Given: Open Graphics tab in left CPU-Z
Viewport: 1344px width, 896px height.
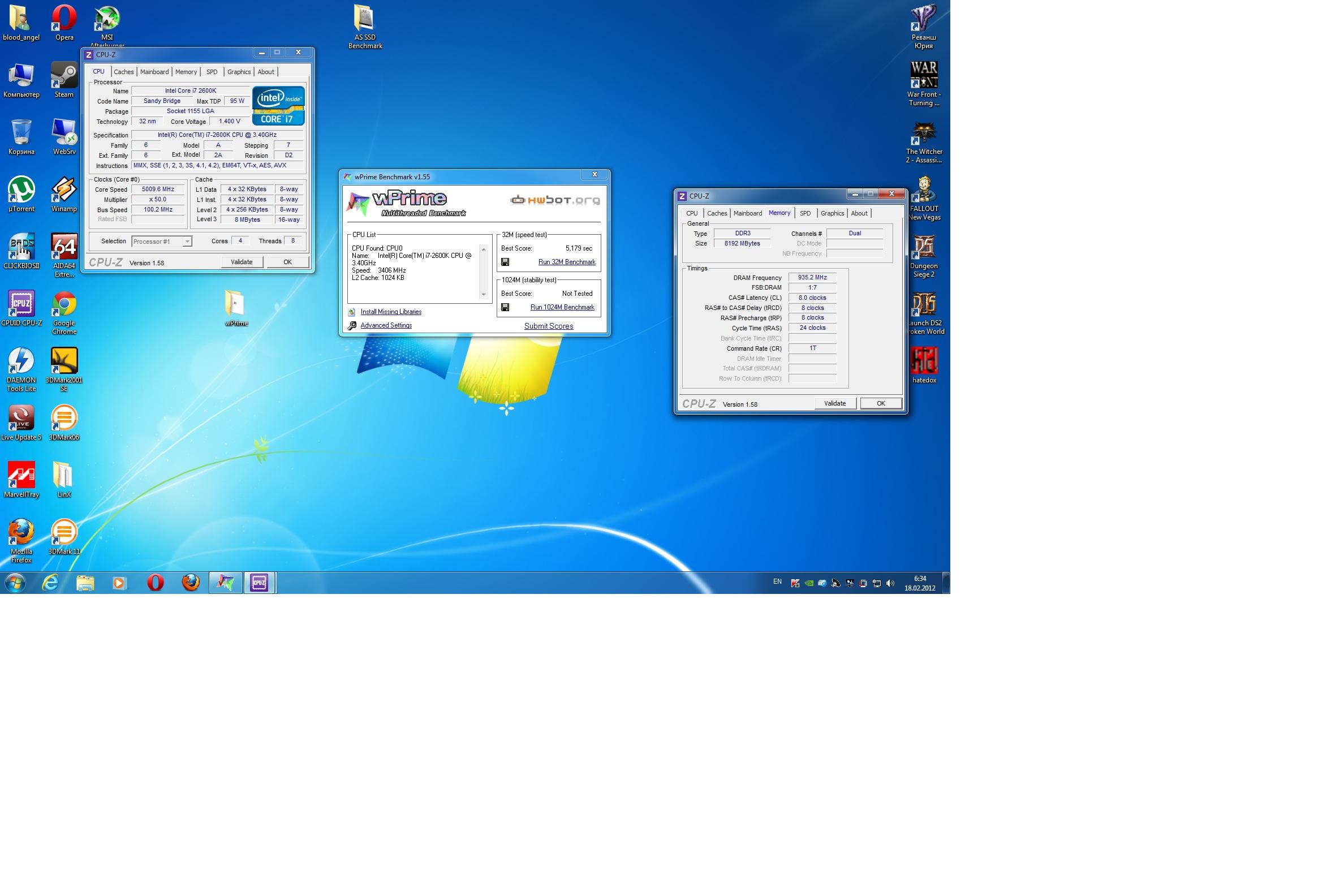Looking at the screenshot, I should pyautogui.click(x=239, y=72).
